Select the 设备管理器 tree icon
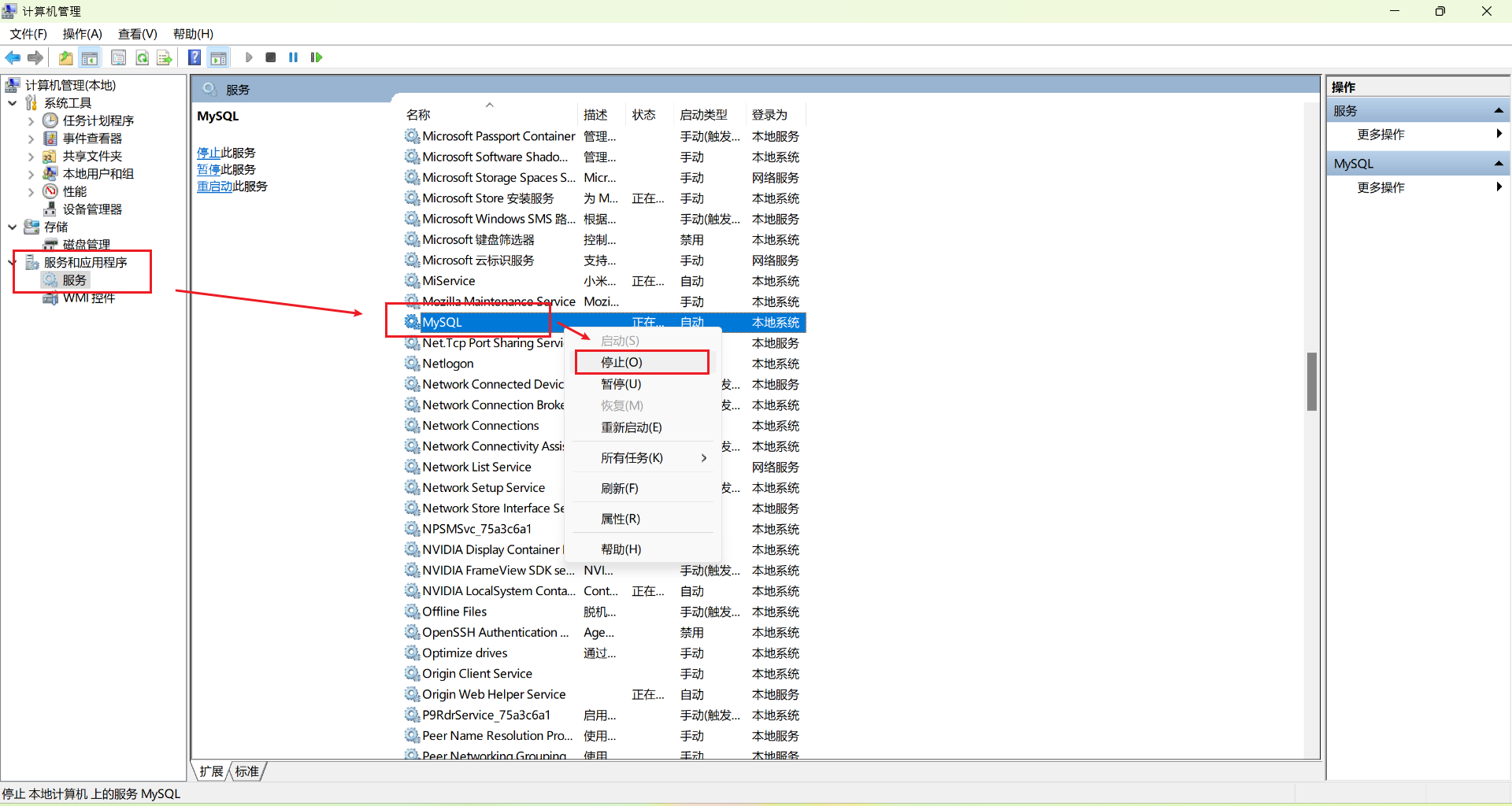The height and width of the screenshot is (806, 1512). click(x=50, y=209)
